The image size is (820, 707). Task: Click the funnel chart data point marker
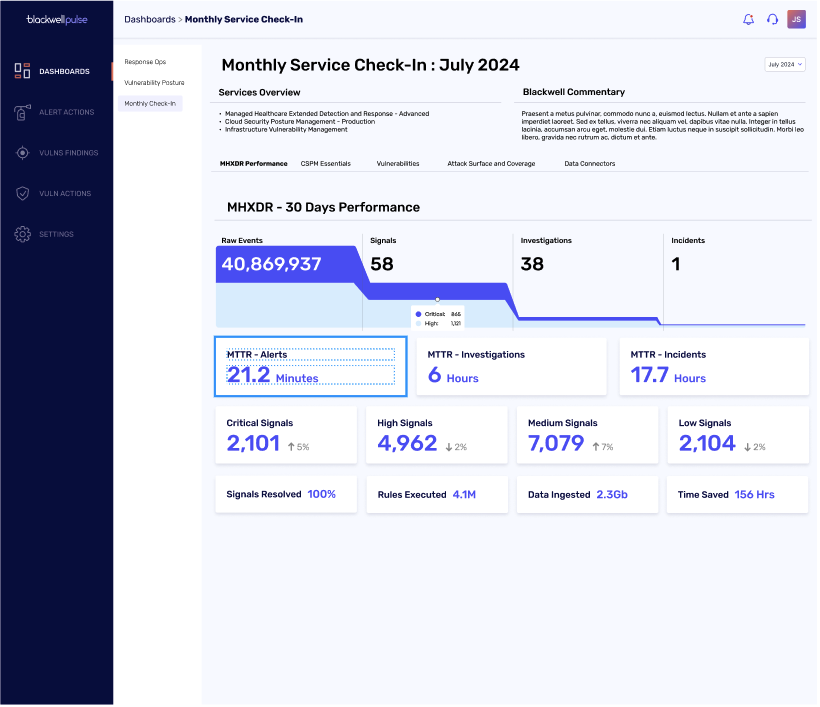coord(437,300)
